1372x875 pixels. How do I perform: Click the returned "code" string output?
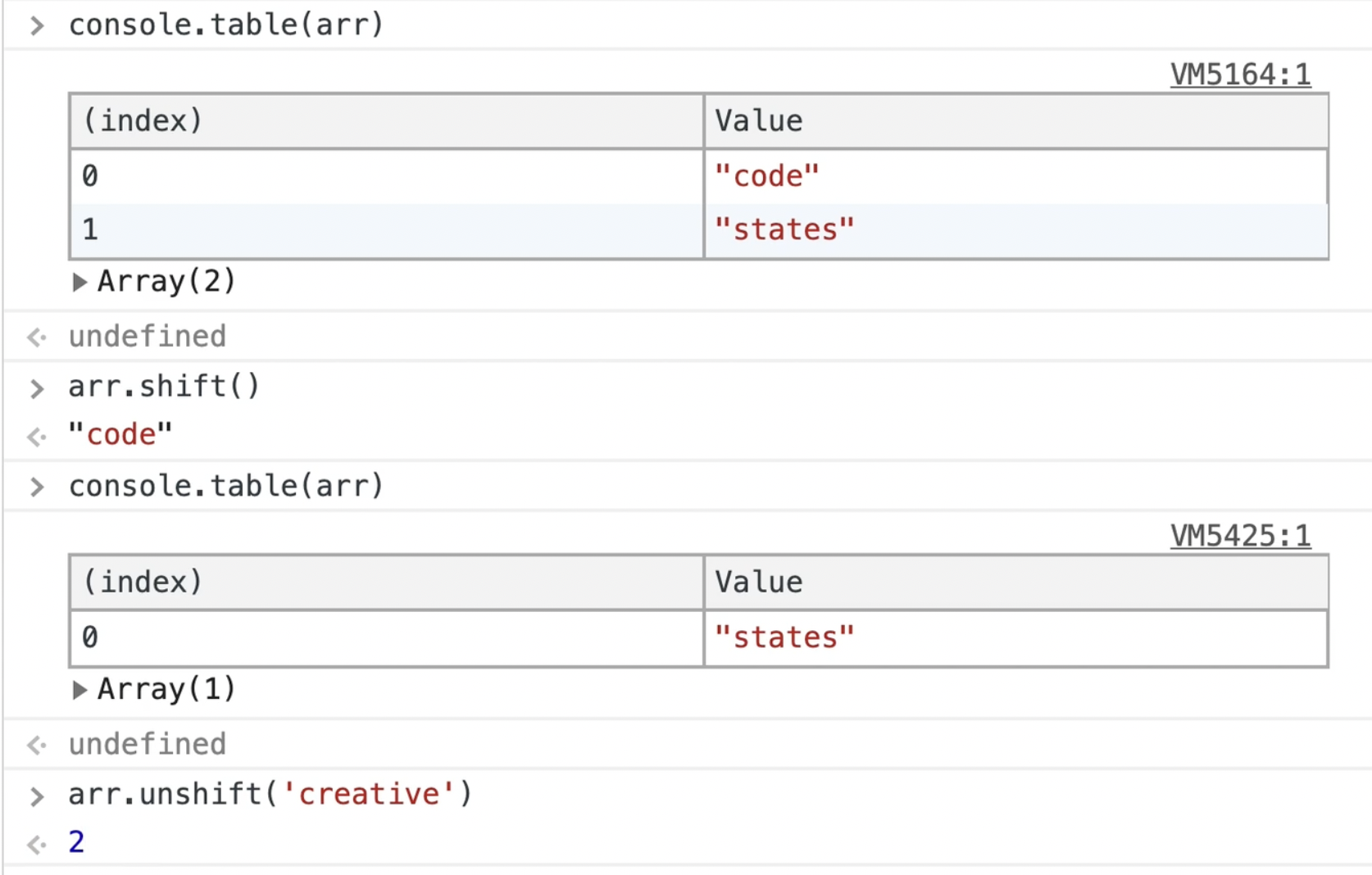tap(120, 434)
